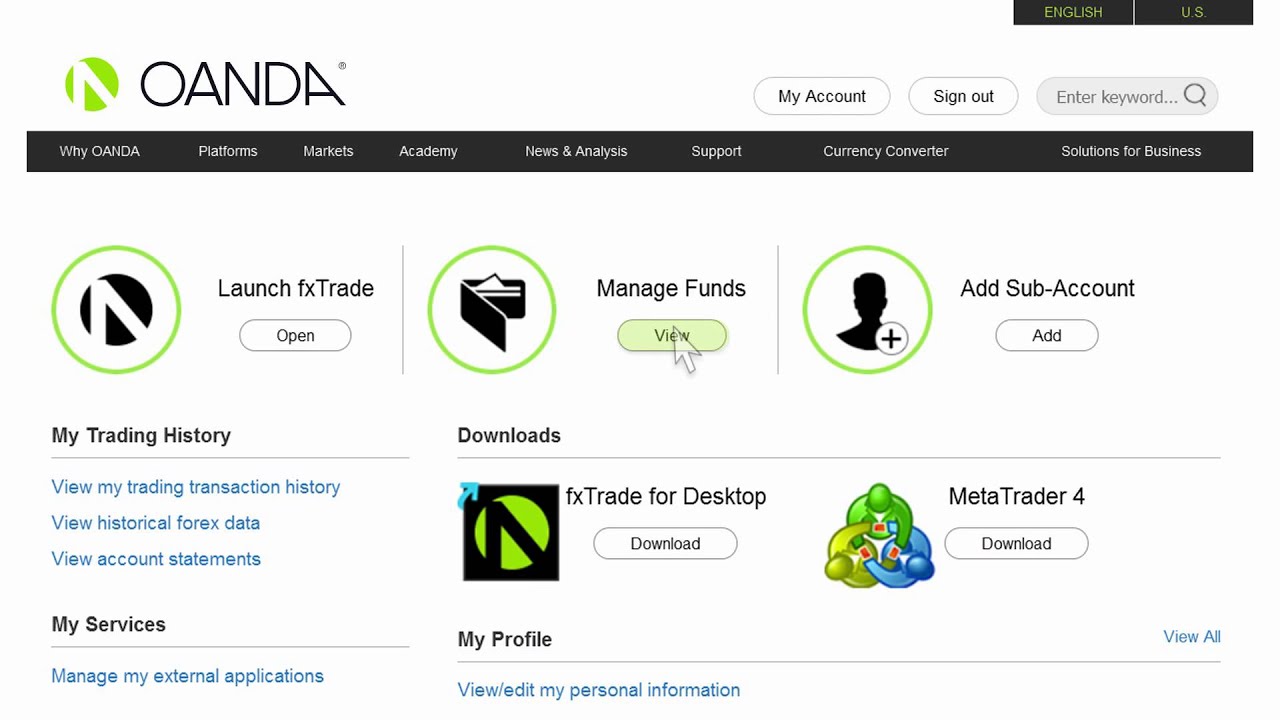Download MetaTrader 4
This screenshot has height=720, width=1280.
(x=1016, y=543)
